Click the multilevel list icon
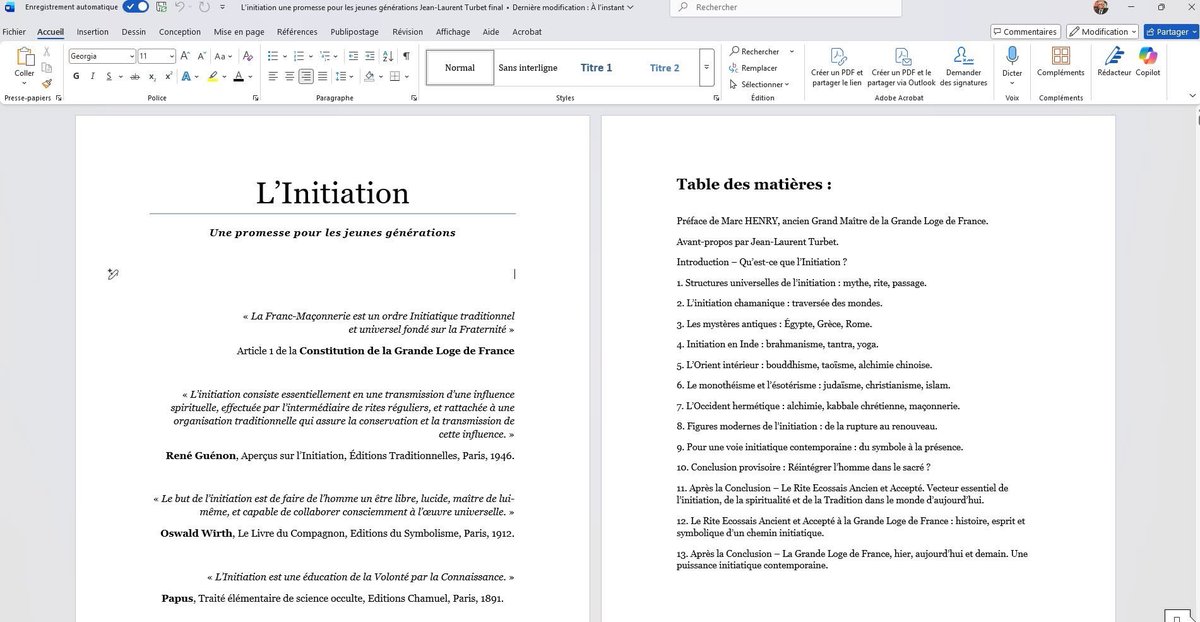 click(324, 56)
